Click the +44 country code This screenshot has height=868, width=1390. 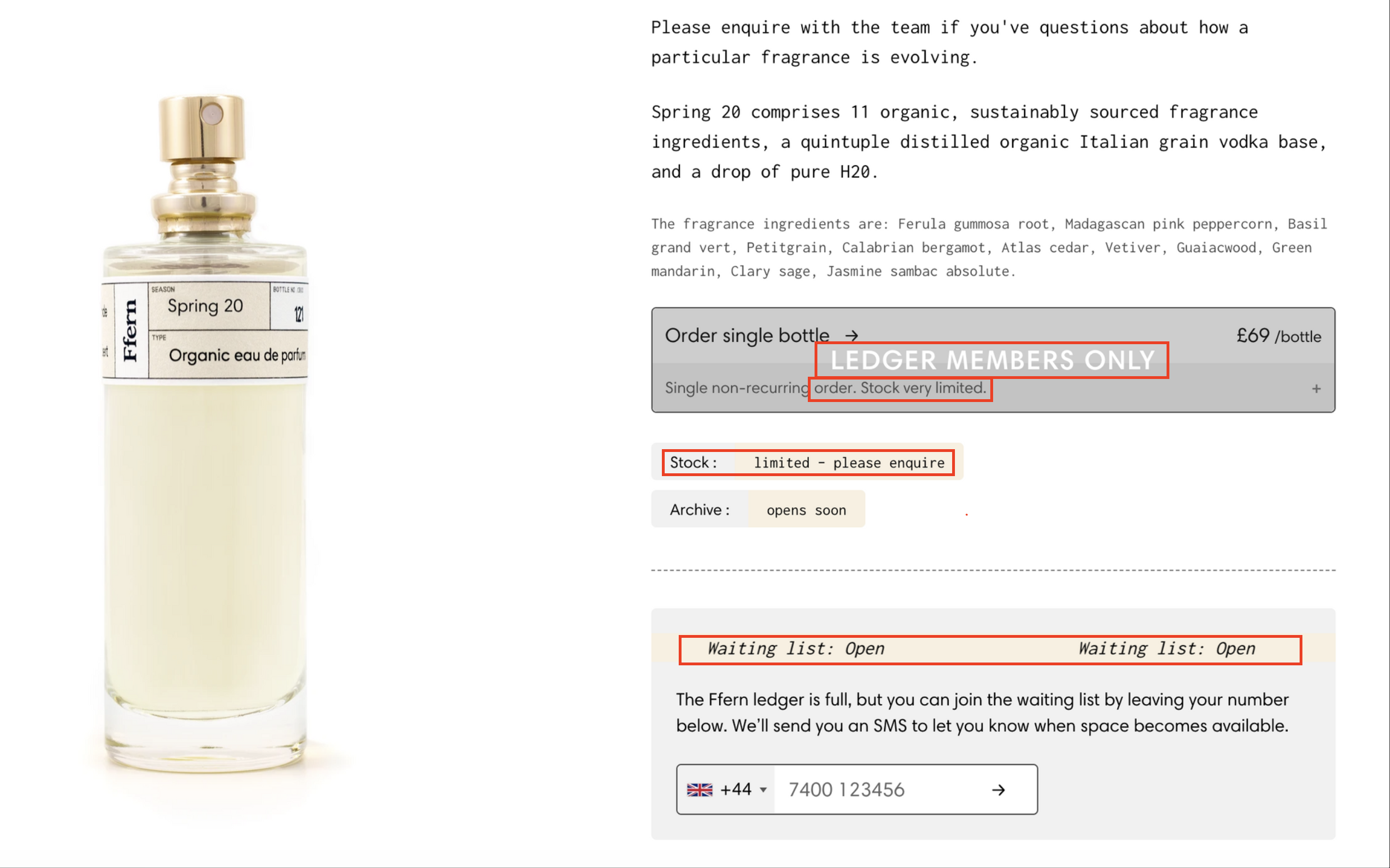(x=736, y=790)
